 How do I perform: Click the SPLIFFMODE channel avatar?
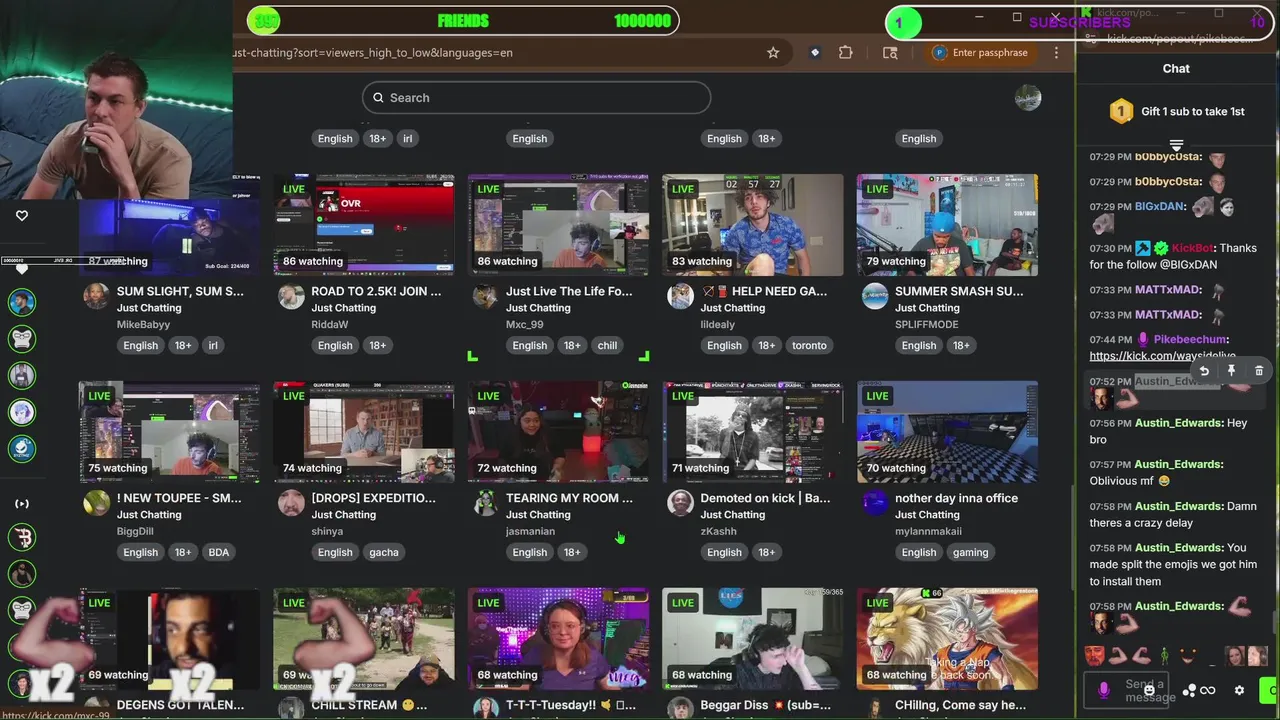875,296
